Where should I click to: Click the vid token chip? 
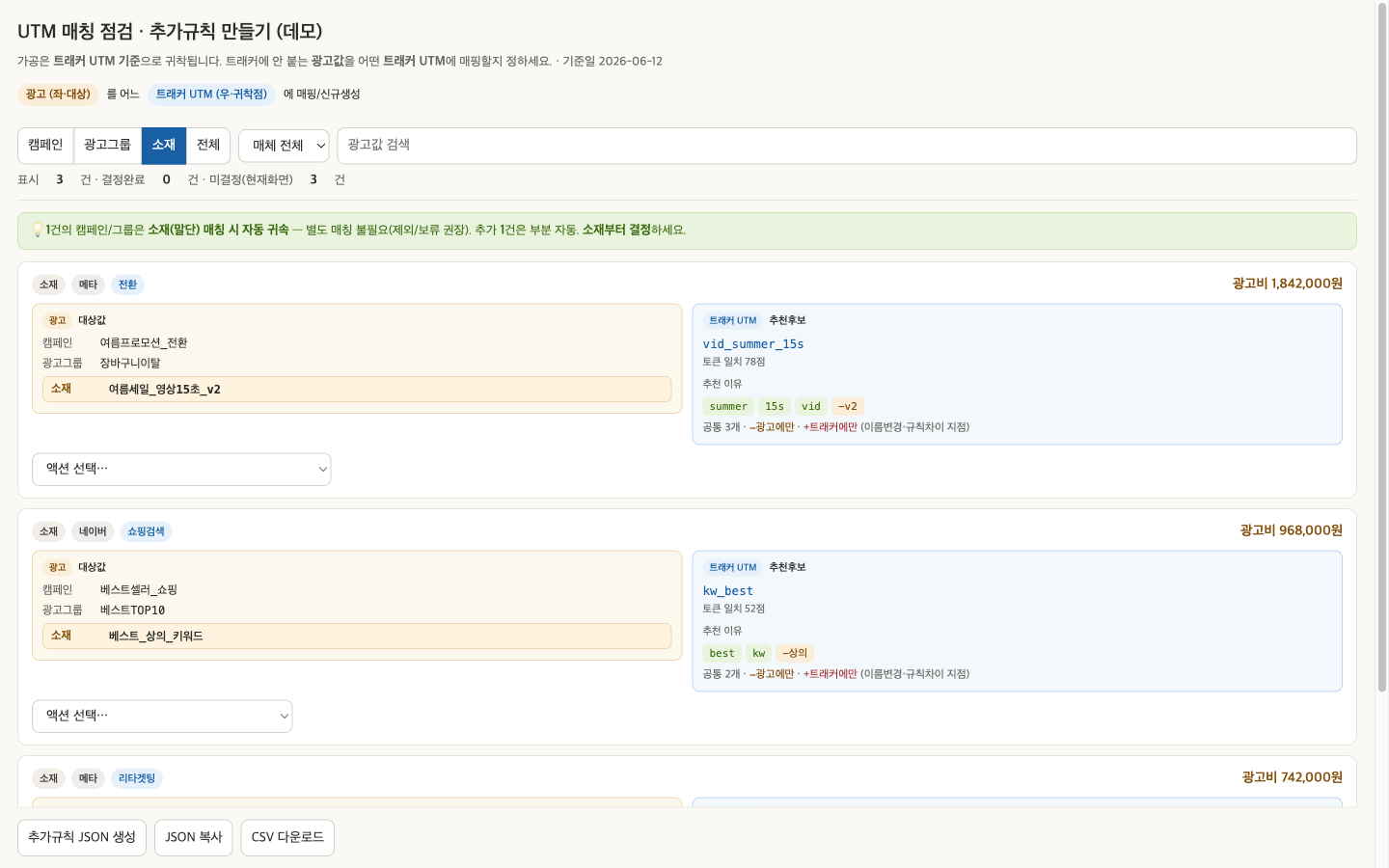point(811,407)
